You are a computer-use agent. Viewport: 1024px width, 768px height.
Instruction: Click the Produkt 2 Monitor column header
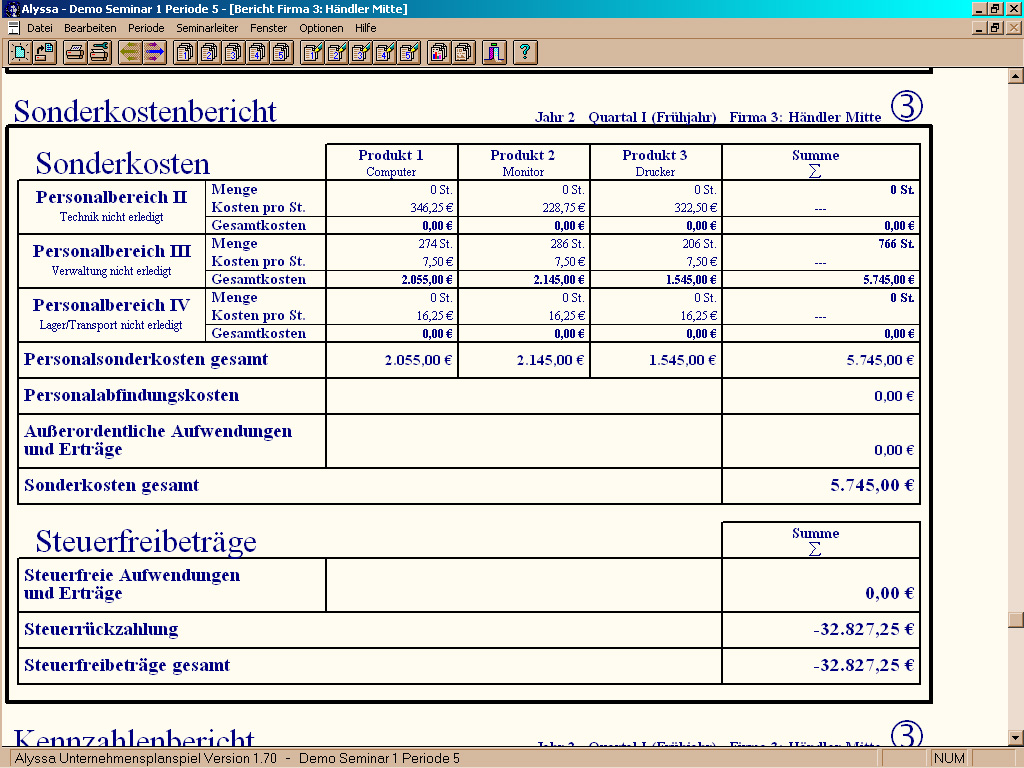tap(523, 163)
